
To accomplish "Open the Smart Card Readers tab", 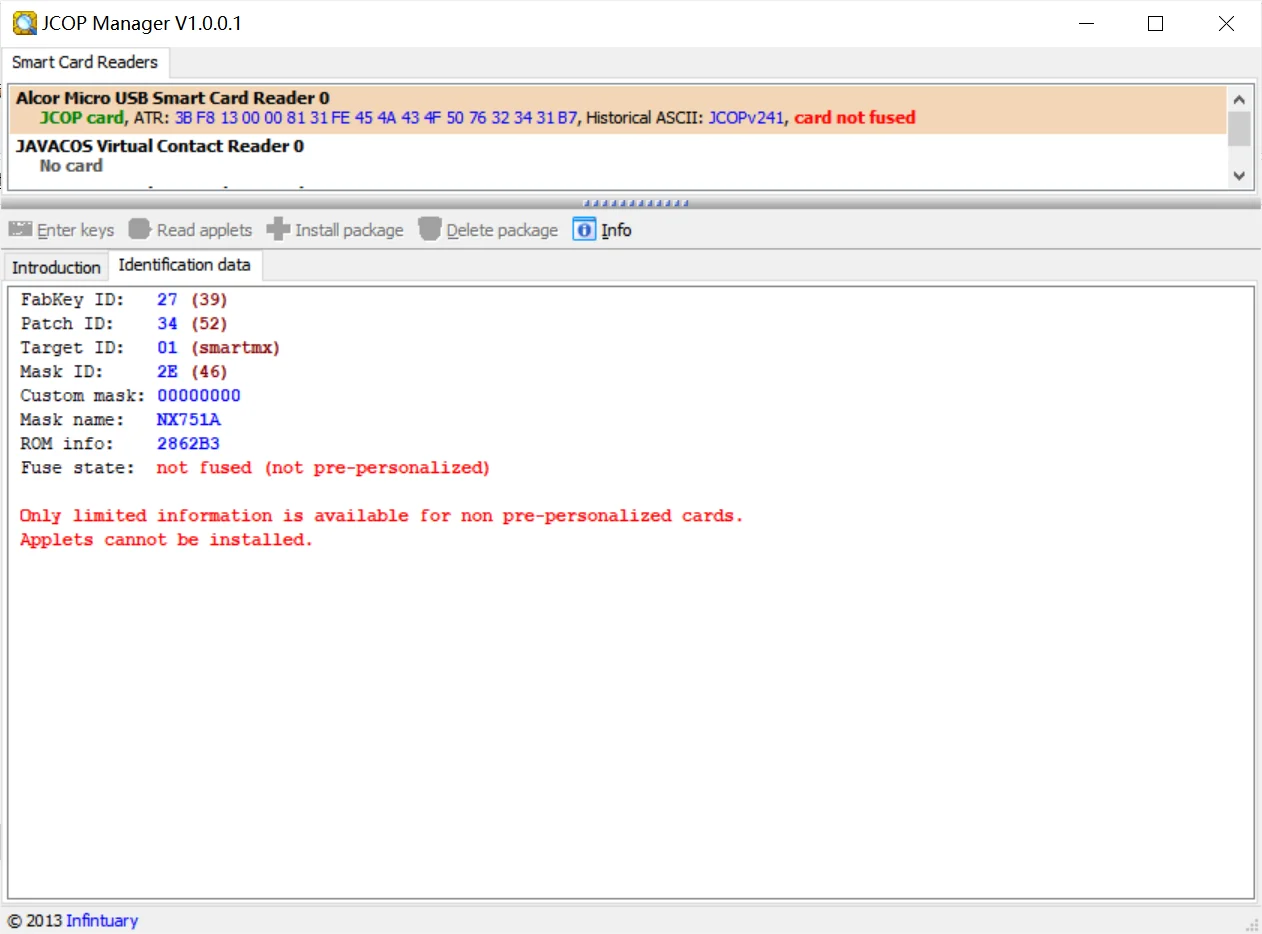I will point(85,62).
